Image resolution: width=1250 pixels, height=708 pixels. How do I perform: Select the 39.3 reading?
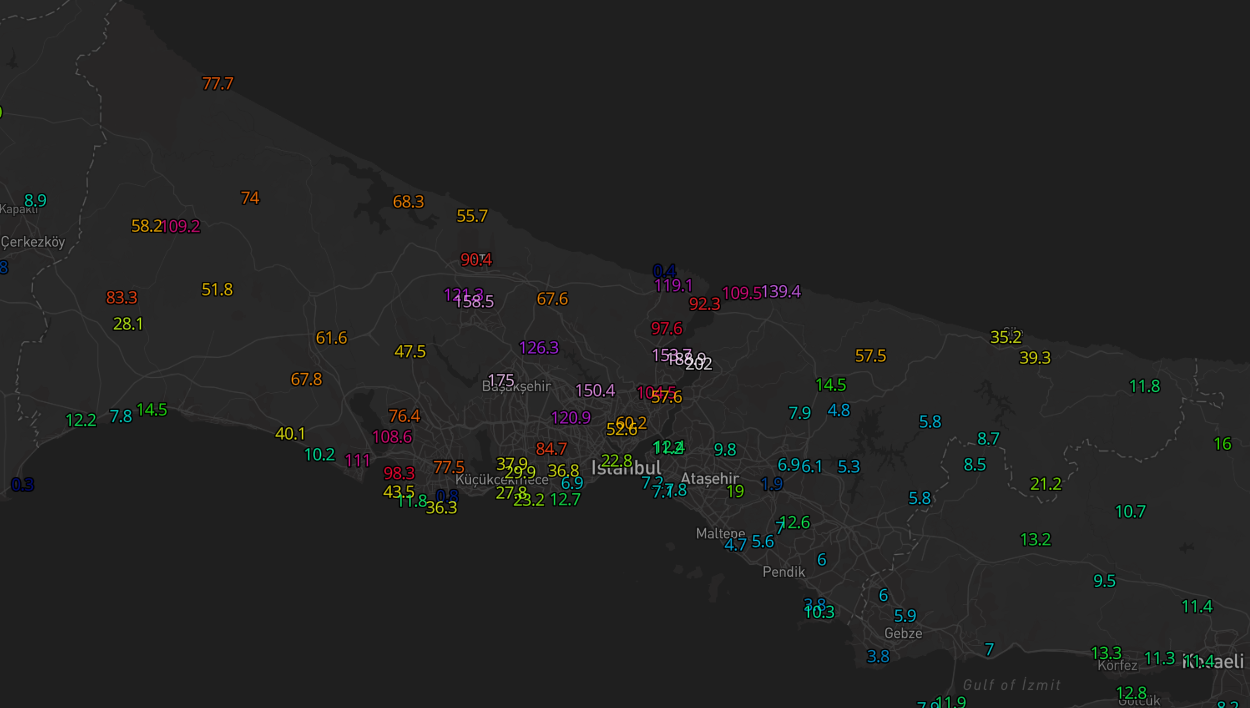click(x=1035, y=358)
